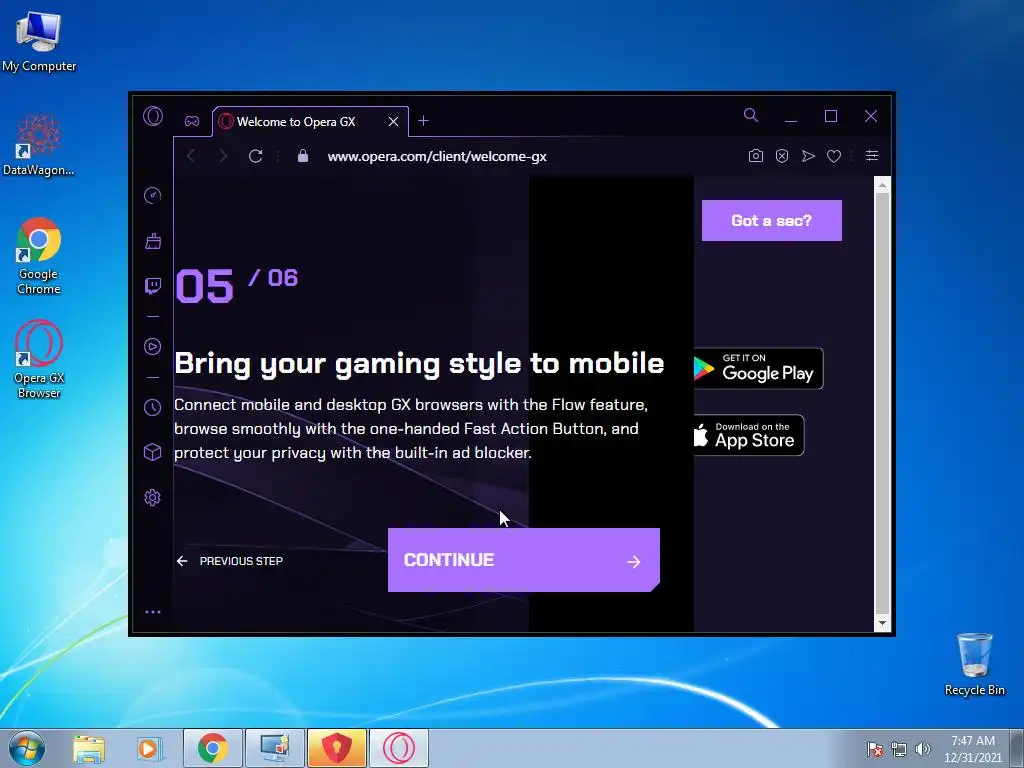Open monitor-with-colored-blocks icon in taskbar
Image resolution: width=1024 pixels, height=768 pixels.
[274, 748]
